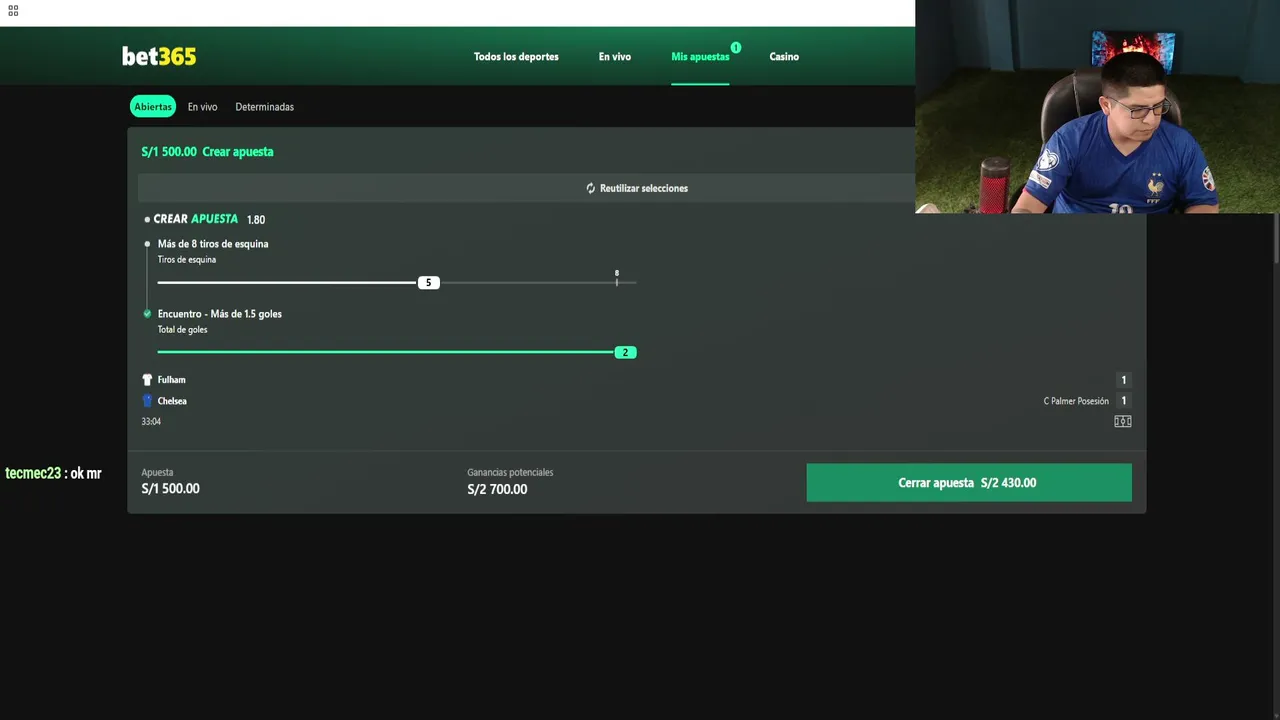Click Cerrar apuesta S/2 430.00 button
This screenshot has width=1280, height=720.
pos(969,483)
